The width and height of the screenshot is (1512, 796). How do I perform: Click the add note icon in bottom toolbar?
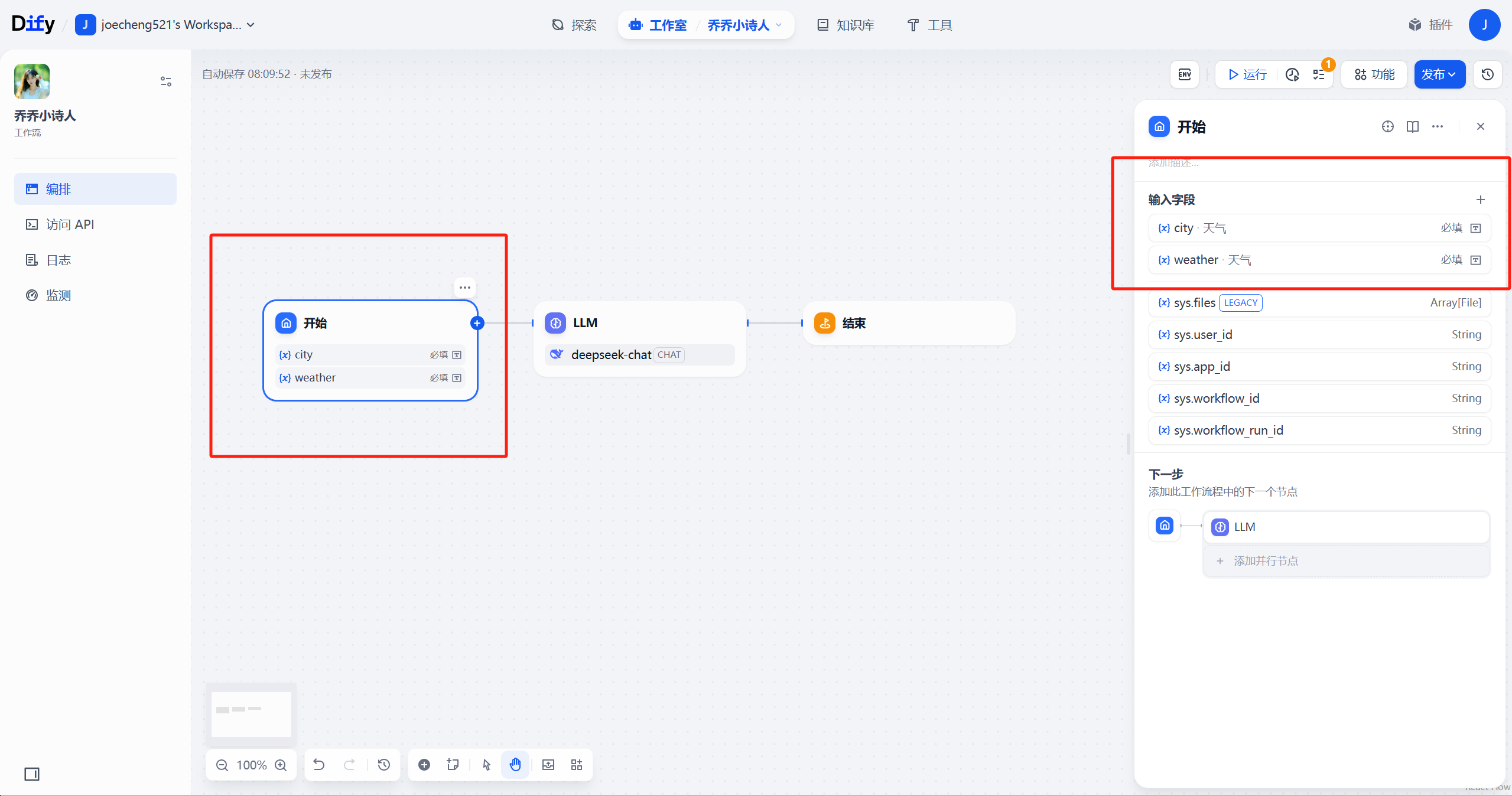click(453, 765)
